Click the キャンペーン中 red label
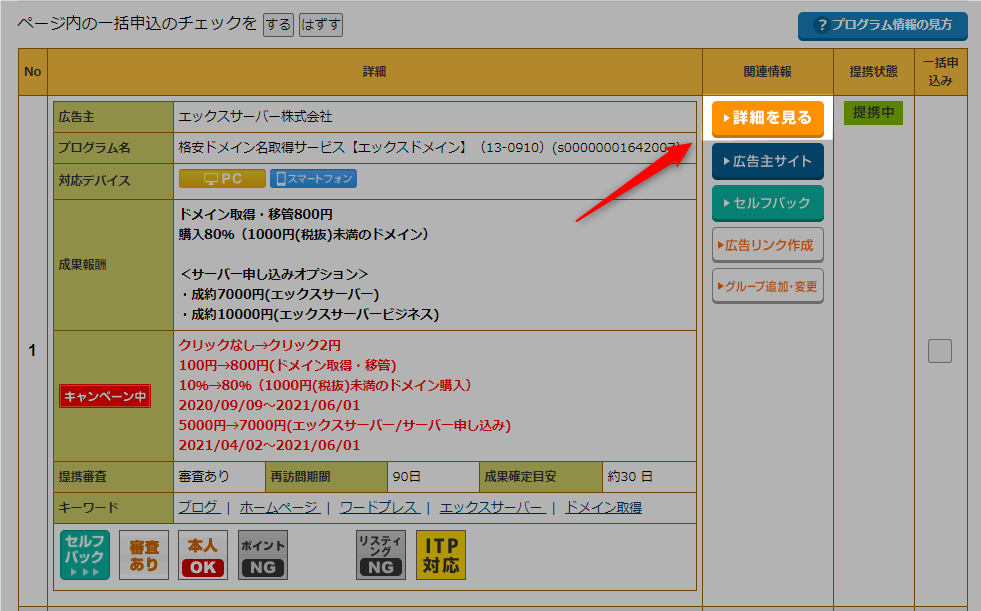The width and height of the screenshot is (981, 611). click(x=105, y=396)
